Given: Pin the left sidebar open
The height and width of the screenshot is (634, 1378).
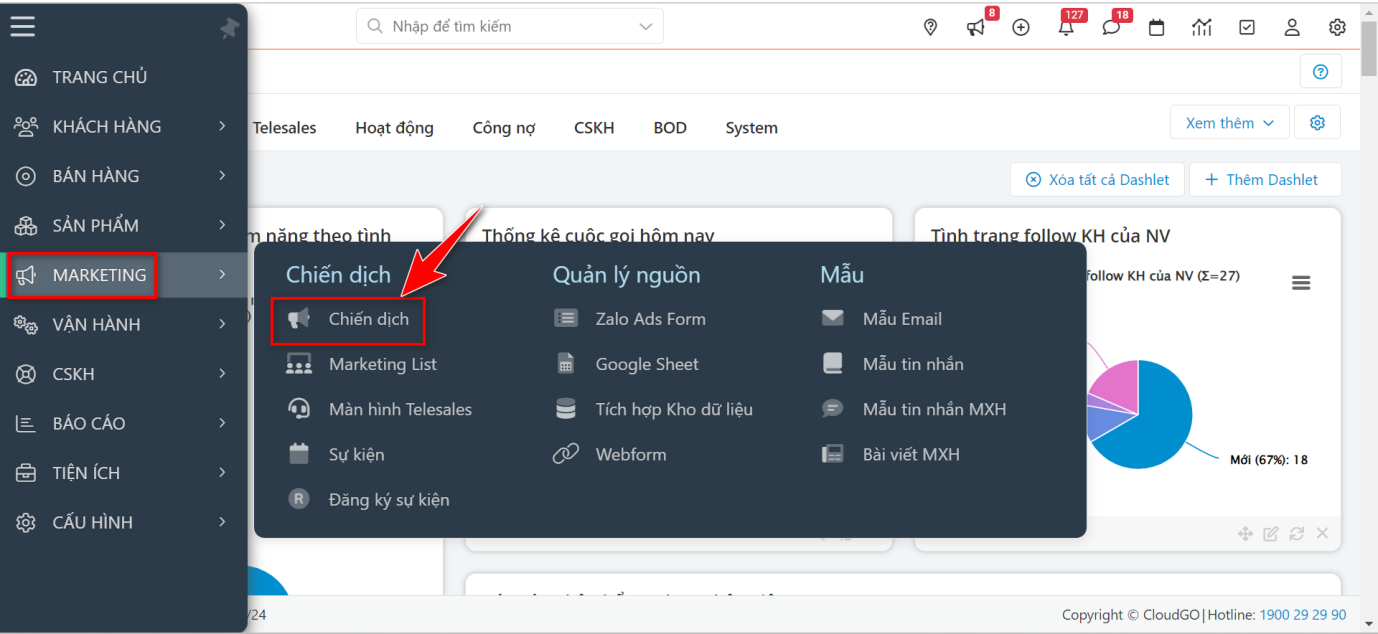Looking at the screenshot, I should [229, 27].
